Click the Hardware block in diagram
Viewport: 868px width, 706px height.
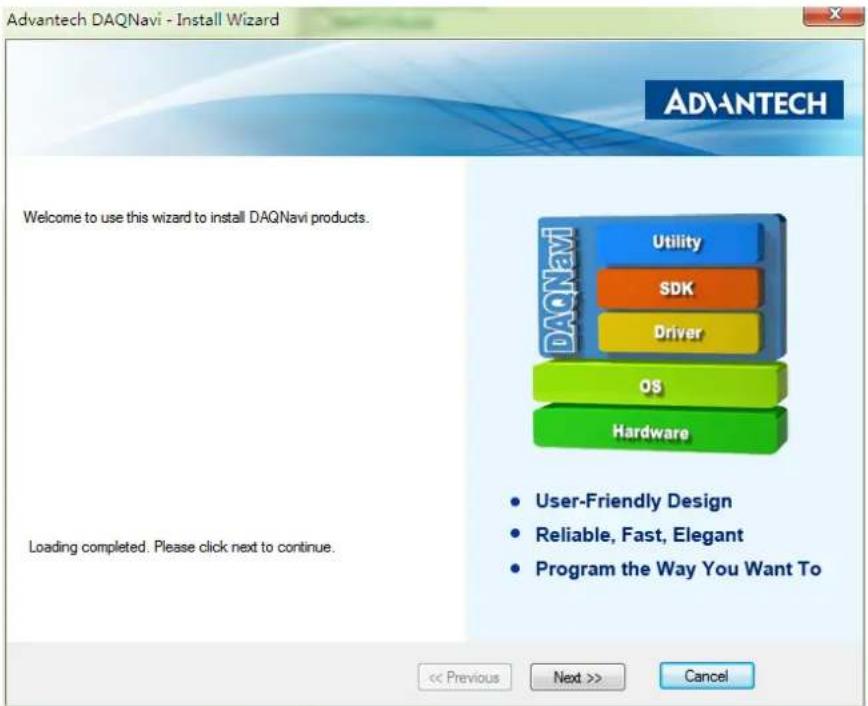click(x=659, y=430)
